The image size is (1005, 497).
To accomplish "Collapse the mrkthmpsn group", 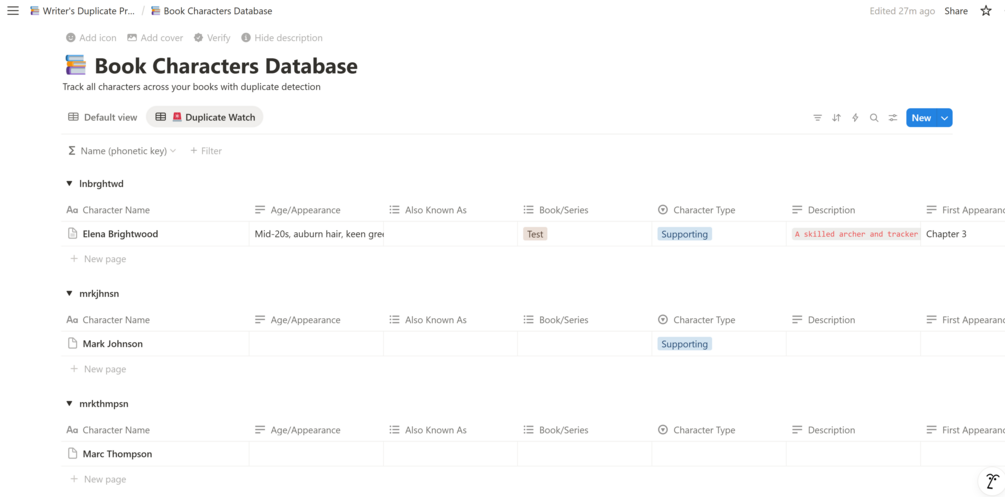I will [69, 404].
